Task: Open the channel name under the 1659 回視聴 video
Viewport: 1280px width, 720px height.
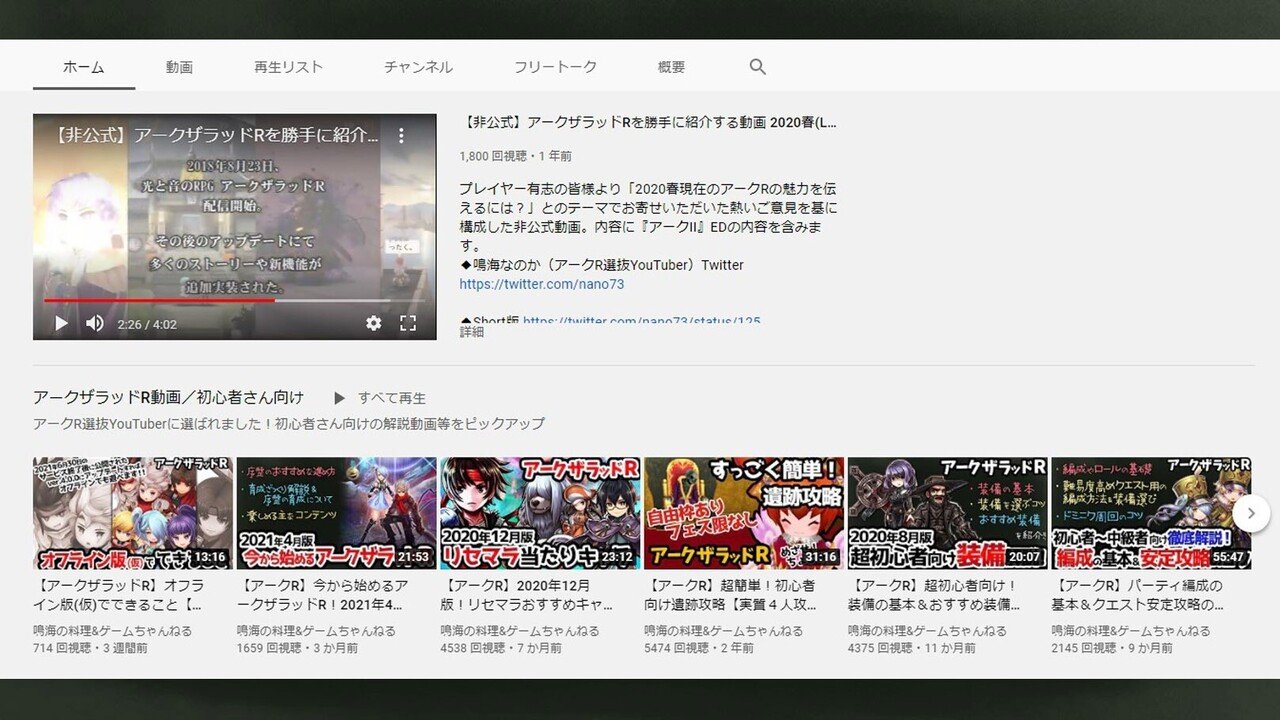Action: click(x=317, y=631)
